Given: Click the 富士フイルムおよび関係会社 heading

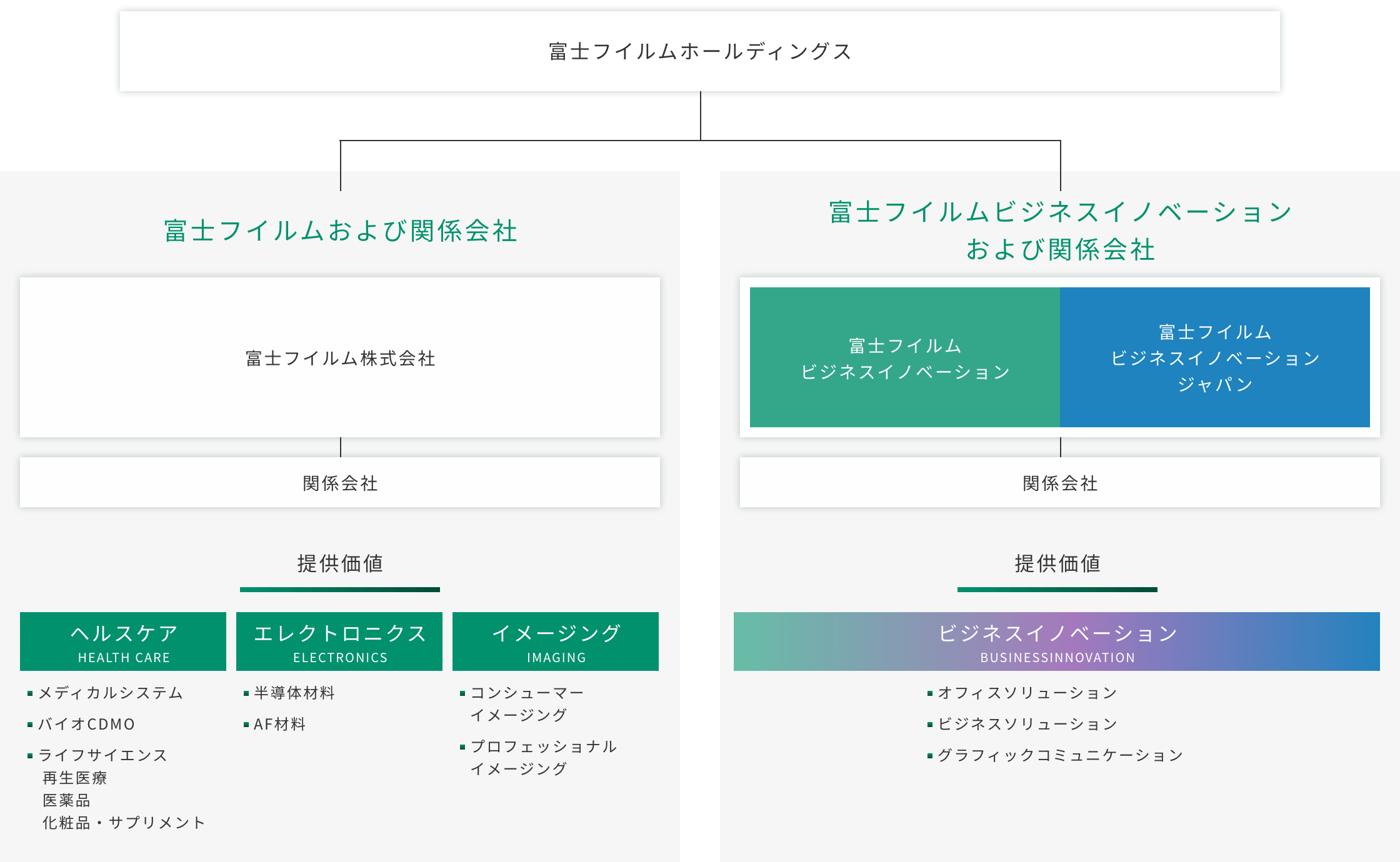Looking at the screenshot, I should [341, 230].
